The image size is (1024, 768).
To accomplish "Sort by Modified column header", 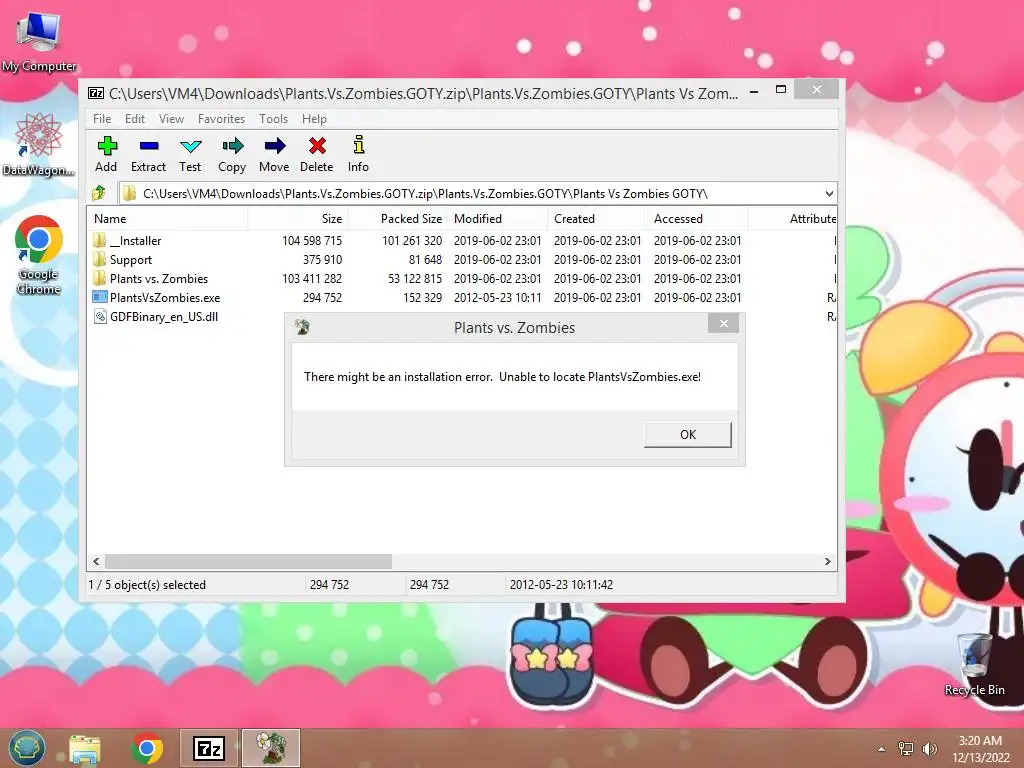I will tap(498, 219).
